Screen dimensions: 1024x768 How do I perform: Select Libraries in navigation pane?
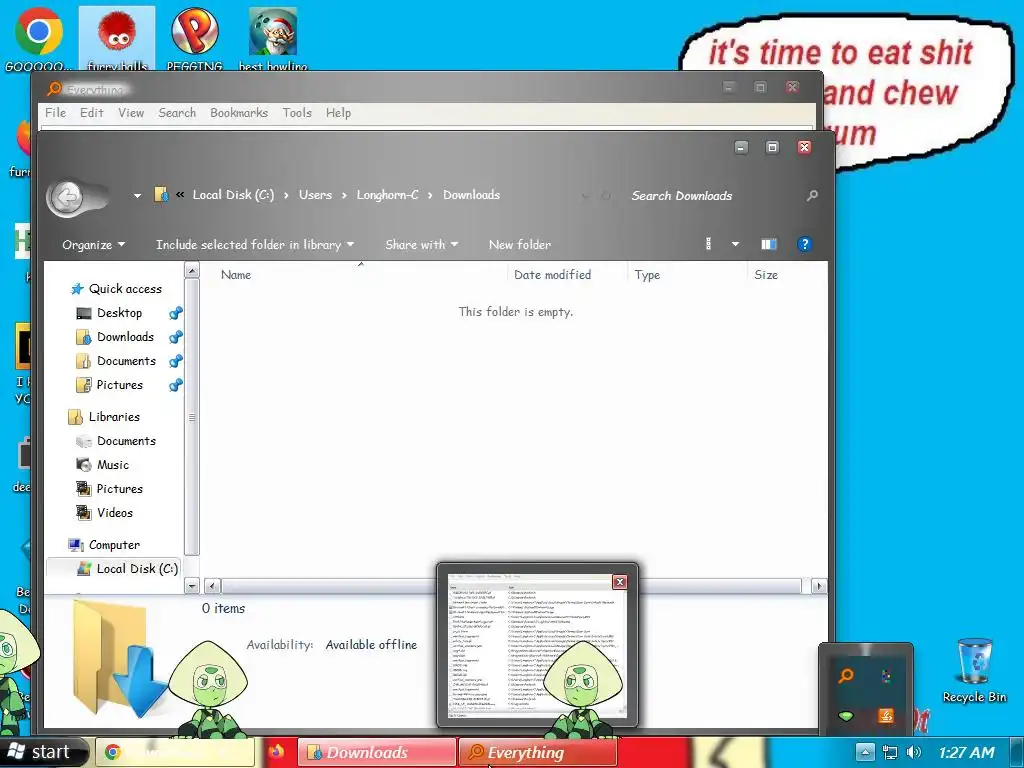pyautogui.click(x=114, y=417)
